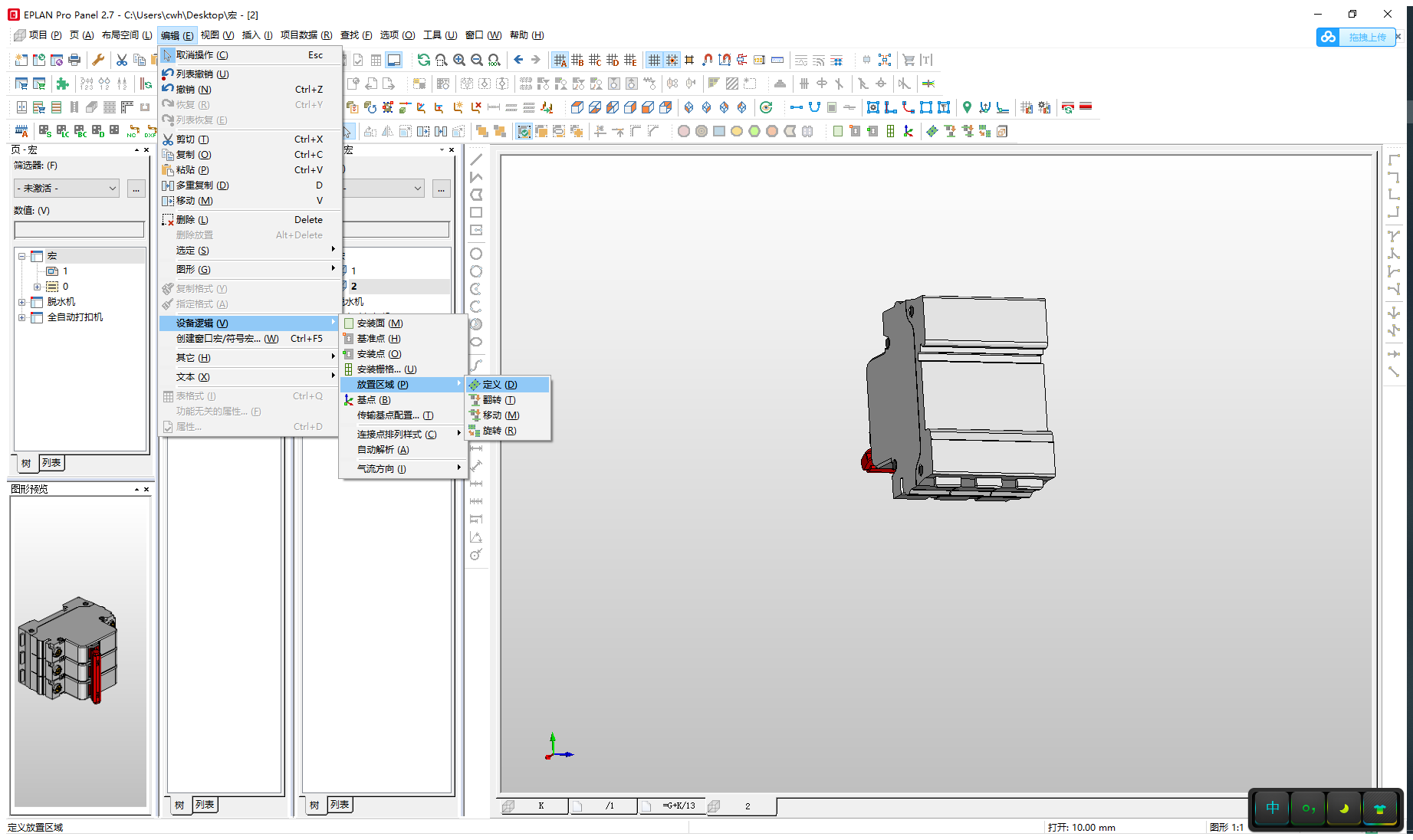This screenshot has width=1413, height=840.
Task: Click the shopping cart icon
Action: 909,60
